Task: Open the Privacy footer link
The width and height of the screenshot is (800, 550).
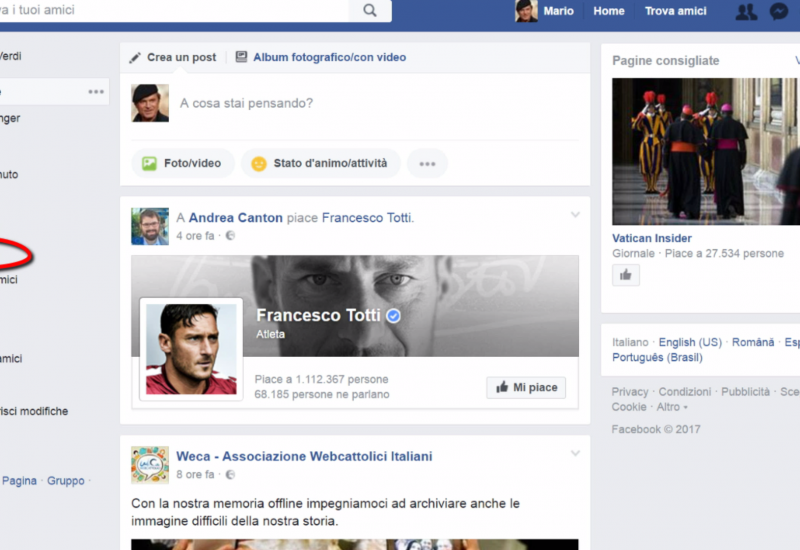Action: coord(630,392)
